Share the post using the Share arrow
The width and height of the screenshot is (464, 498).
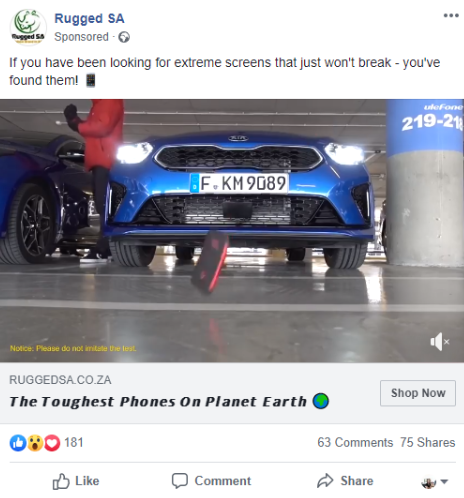click(345, 481)
